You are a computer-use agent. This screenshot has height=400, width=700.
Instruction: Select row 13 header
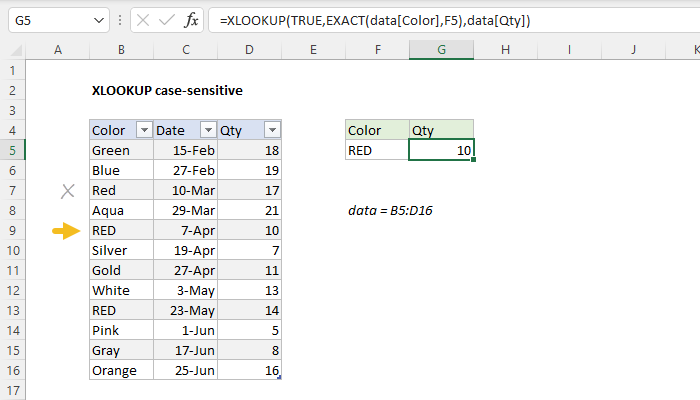point(12,310)
